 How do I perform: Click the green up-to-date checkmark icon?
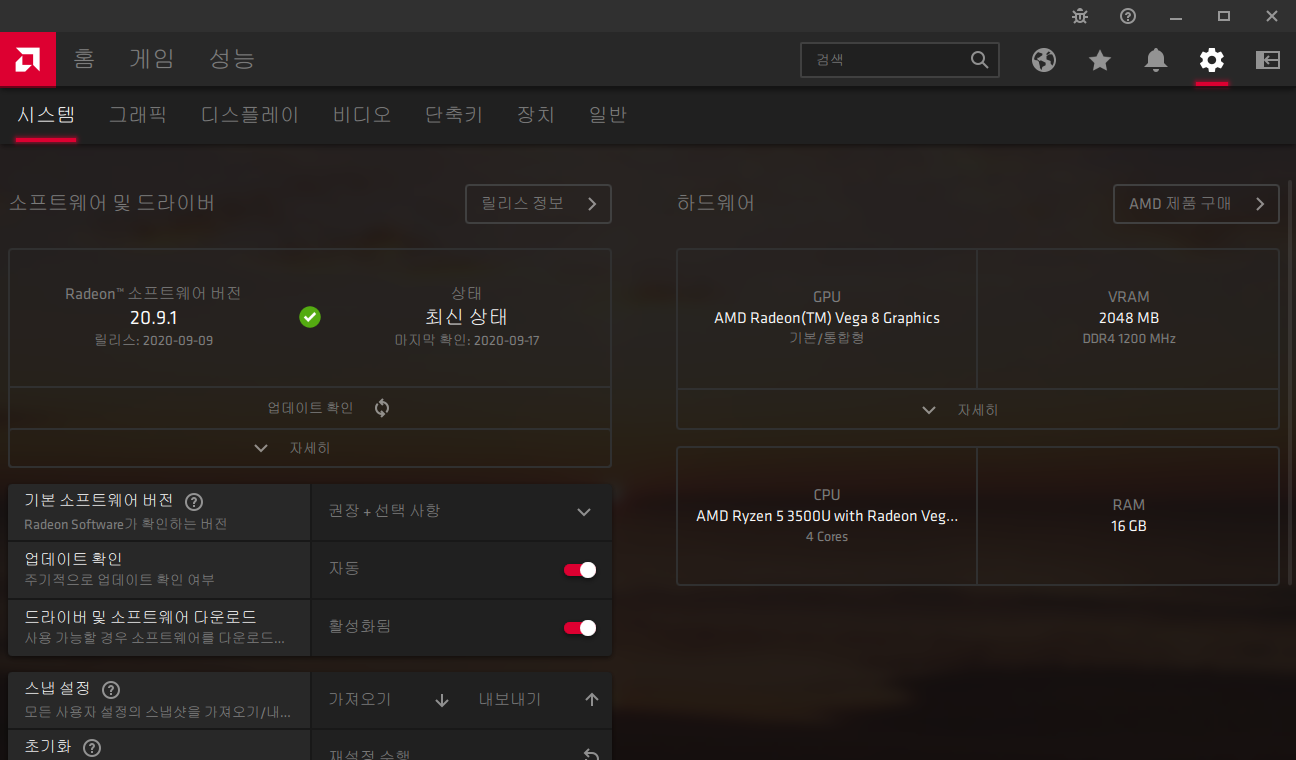click(310, 317)
